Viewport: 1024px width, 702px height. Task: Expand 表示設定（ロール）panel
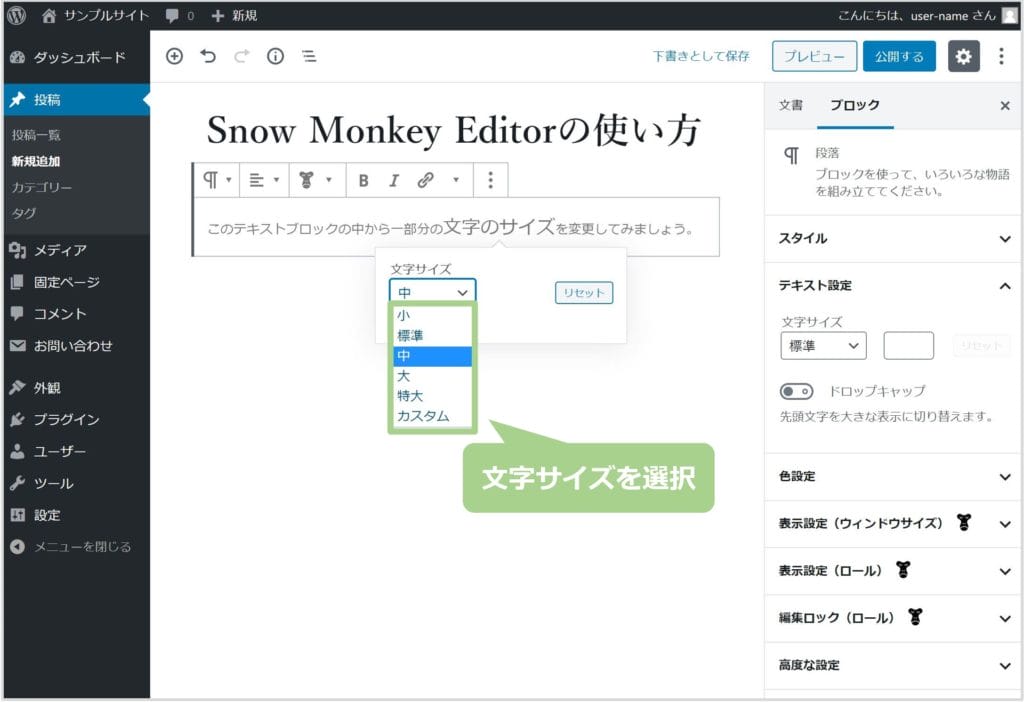click(x=893, y=571)
